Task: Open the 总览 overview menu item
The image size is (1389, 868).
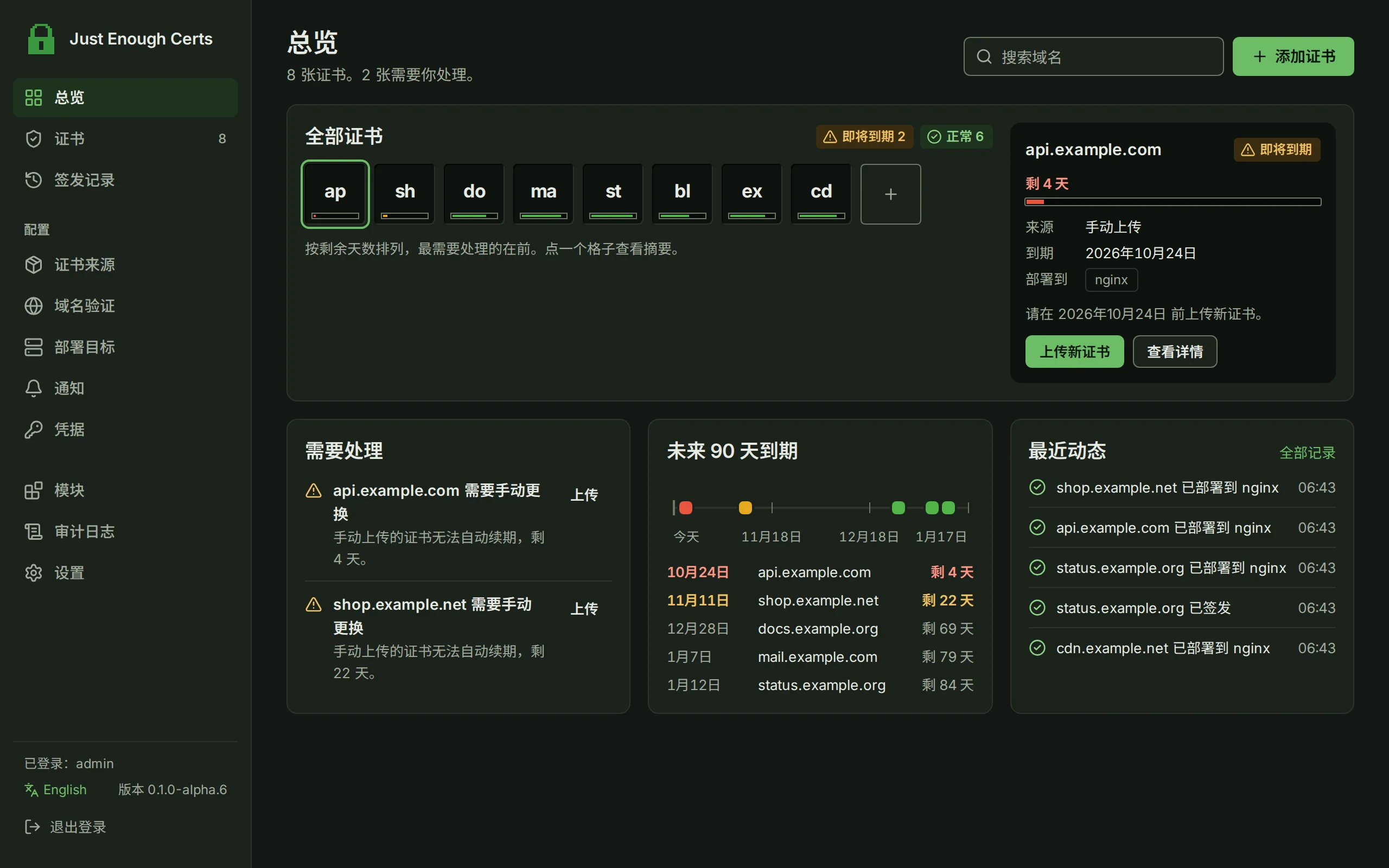Action: [125, 98]
